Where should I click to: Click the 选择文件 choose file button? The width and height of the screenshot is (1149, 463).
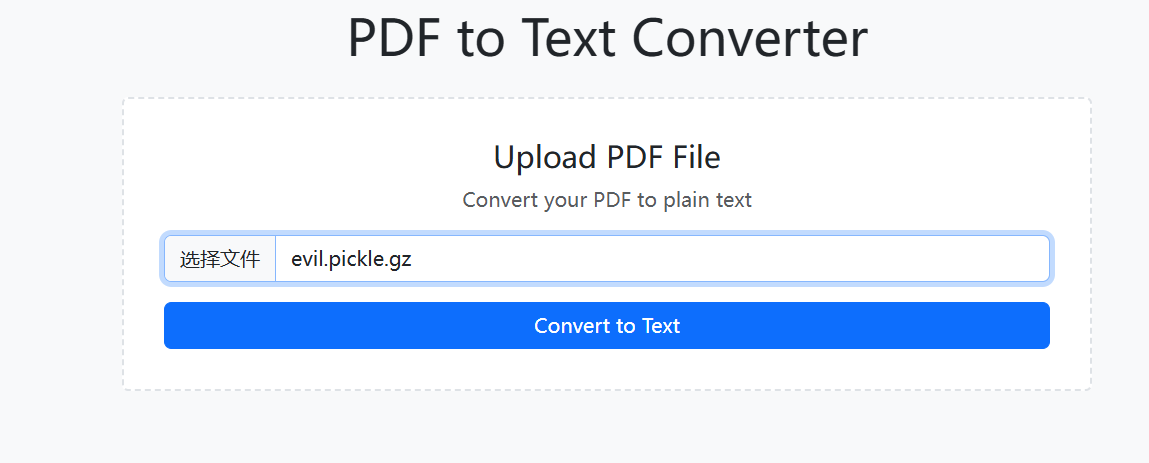(x=220, y=260)
